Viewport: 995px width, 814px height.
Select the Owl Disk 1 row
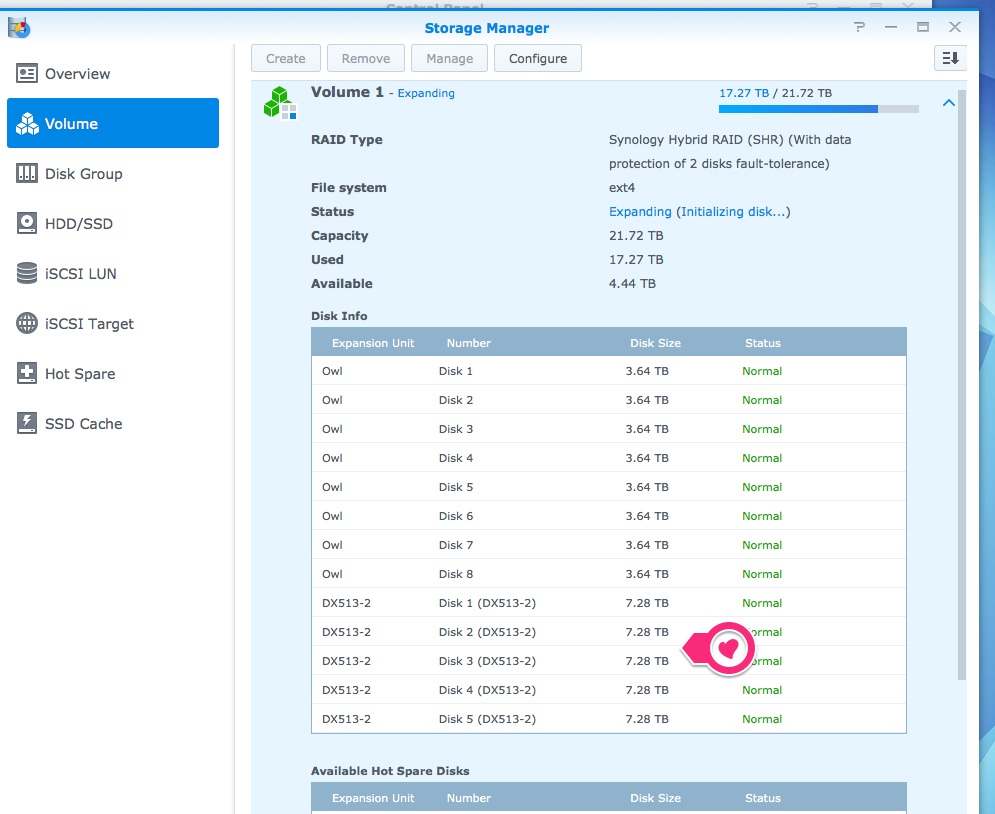609,371
